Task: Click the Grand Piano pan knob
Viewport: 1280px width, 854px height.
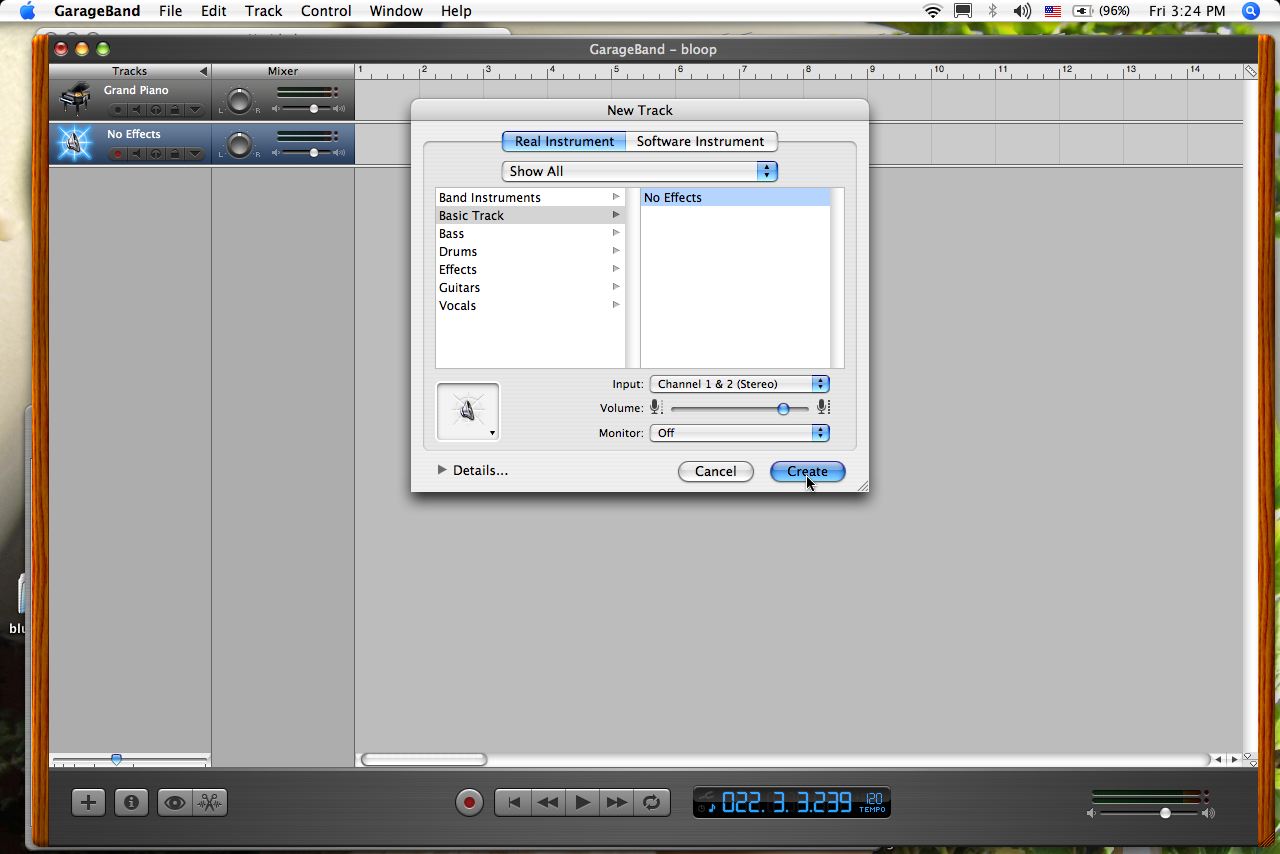Action: [238, 100]
